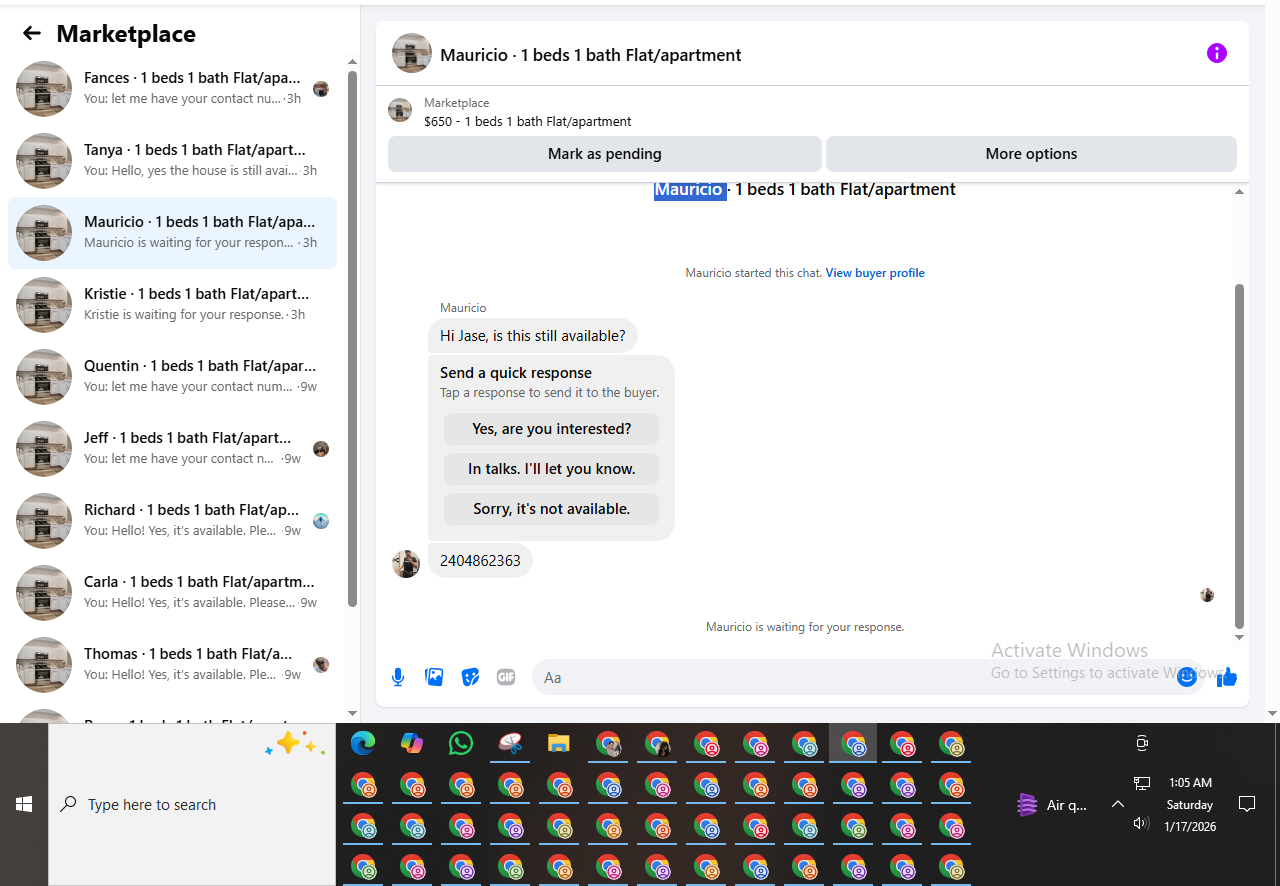Click sender avatar beside 2404862363 message
This screenshot has width=1280, height=886.
406,563
